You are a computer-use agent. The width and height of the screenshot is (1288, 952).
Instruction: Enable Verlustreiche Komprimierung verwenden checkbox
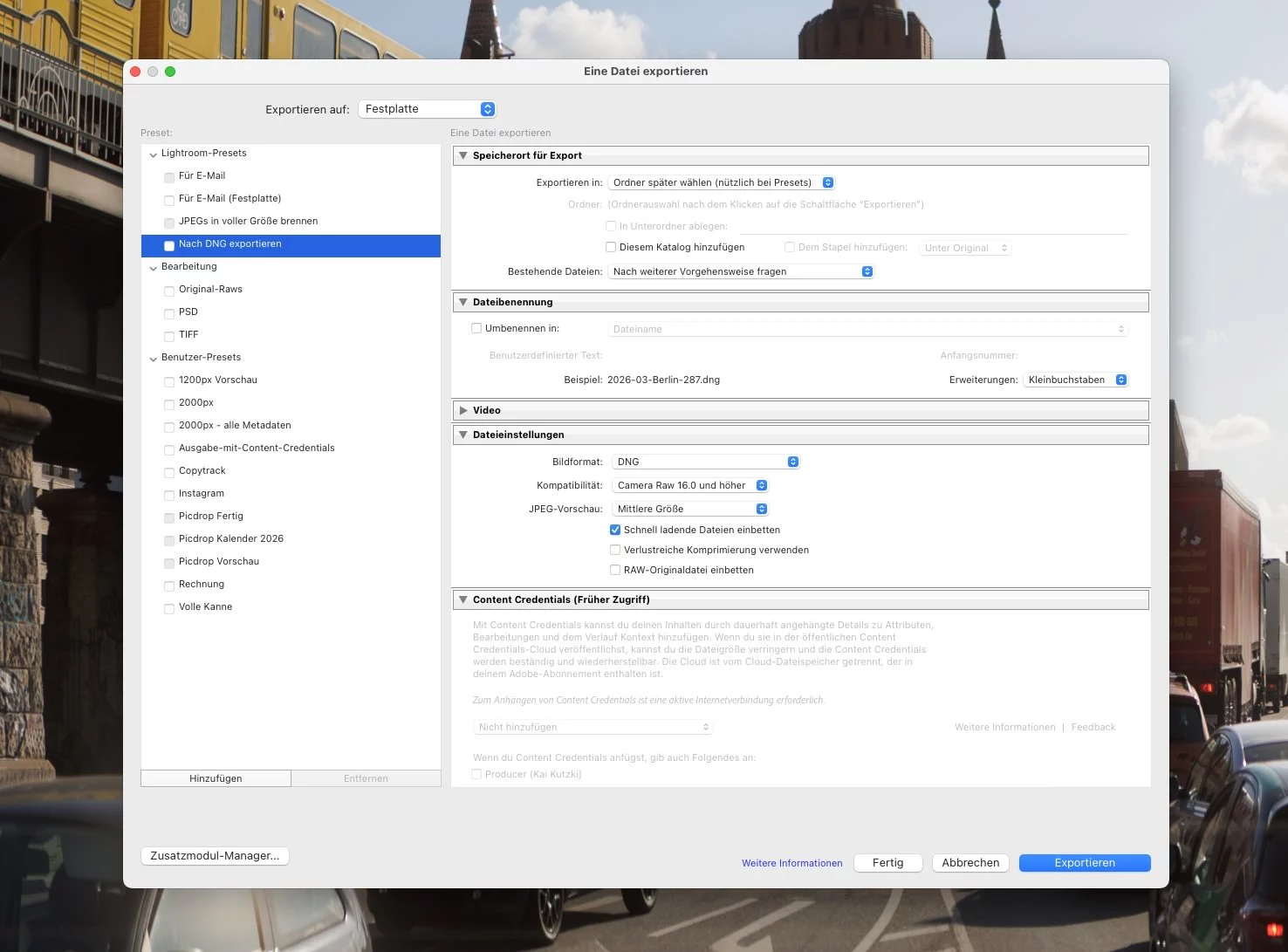(615, 550)
